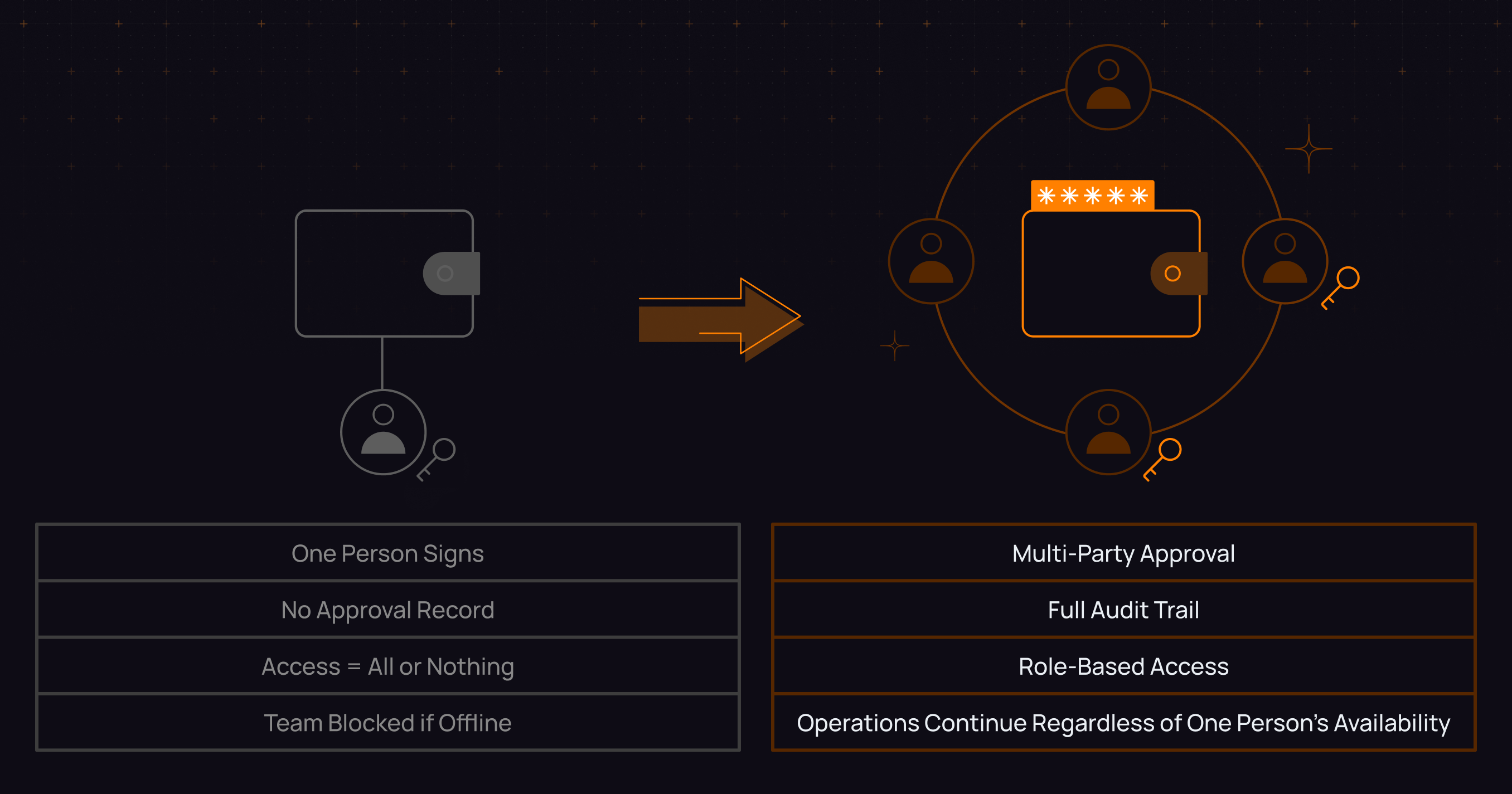Image resolution: width=1512 pixels, height=794 pixels.
Task: Click the bottom orange user avatar
Action: (x=1108, y=432)
